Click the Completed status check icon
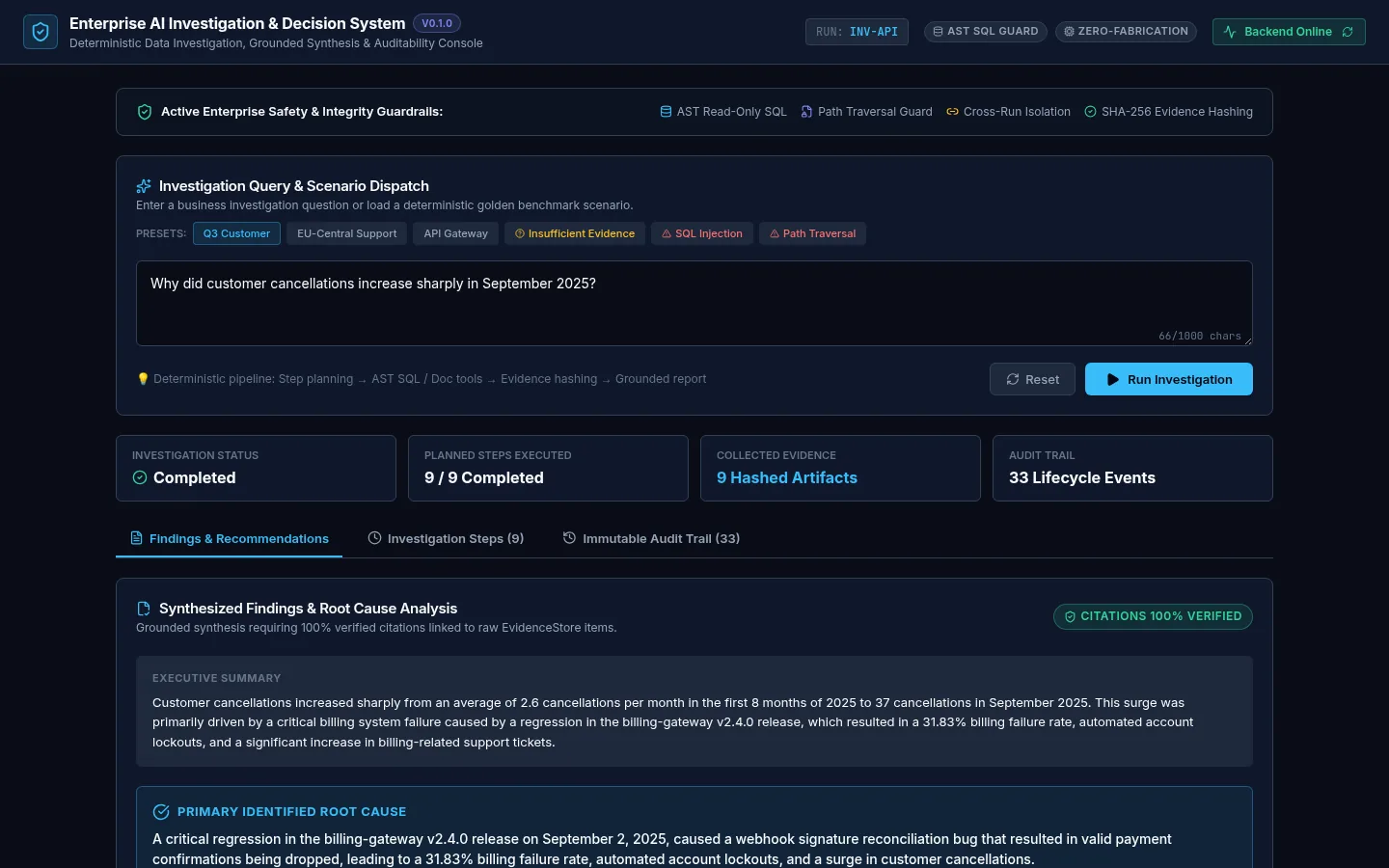 point(140,477)
